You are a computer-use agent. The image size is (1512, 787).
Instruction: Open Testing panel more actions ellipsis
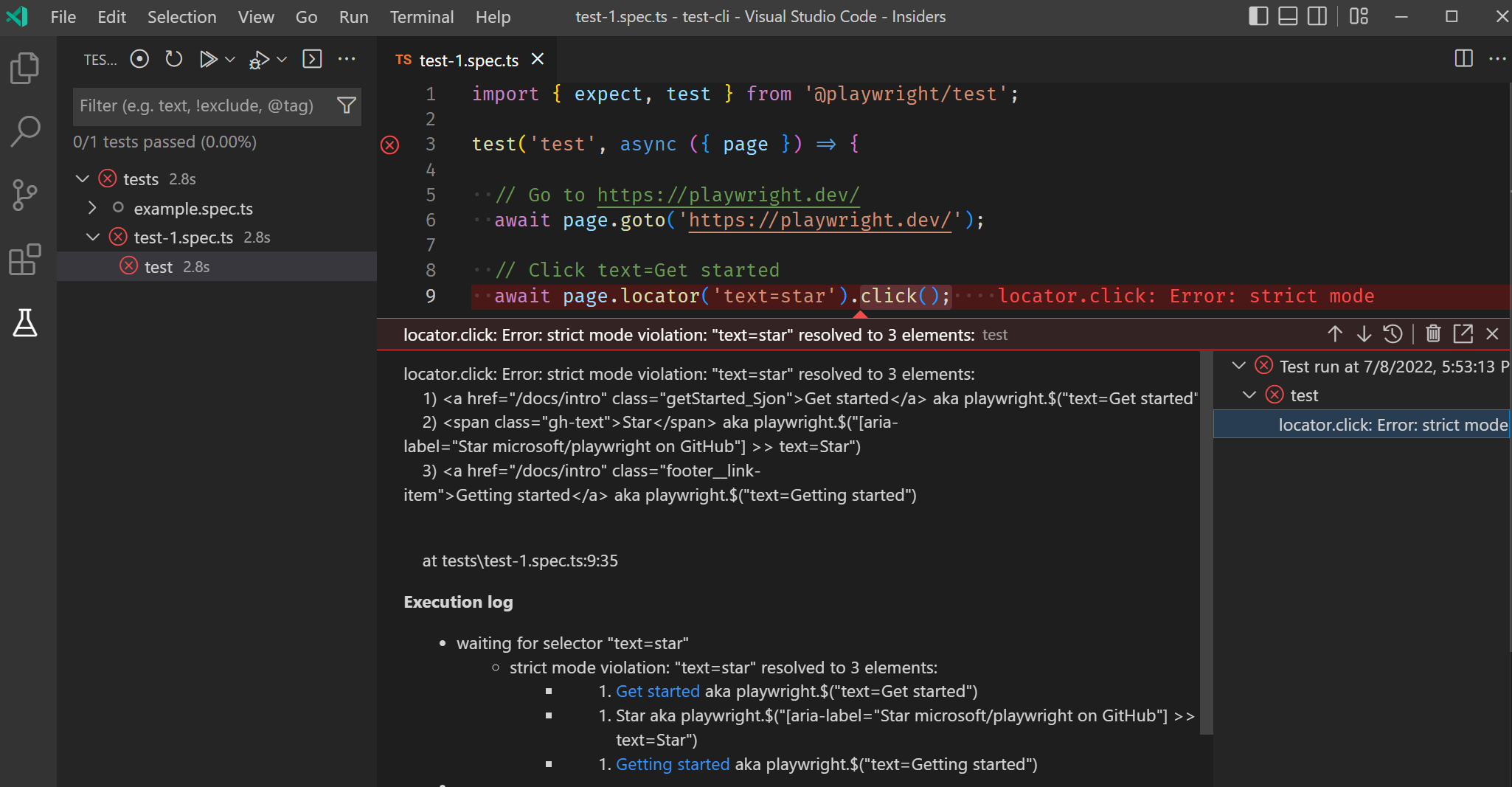(x=347, y=59)
